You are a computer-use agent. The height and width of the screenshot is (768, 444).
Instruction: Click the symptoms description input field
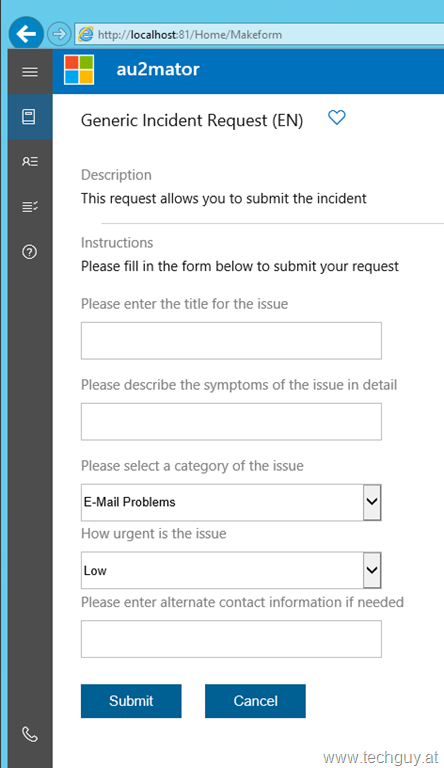tap(231, 421)
